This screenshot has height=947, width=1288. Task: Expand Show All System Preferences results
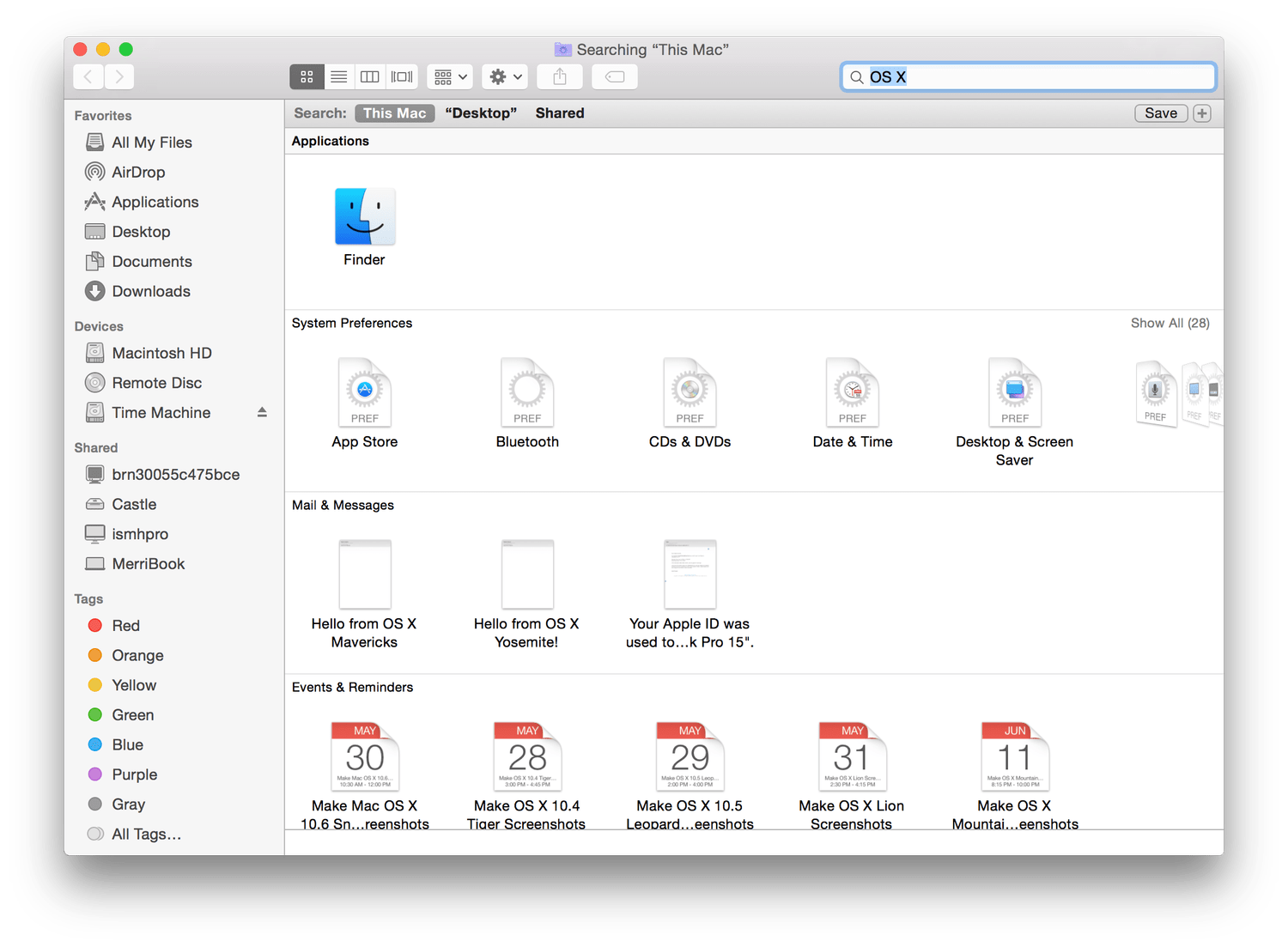coord(1170,324)
